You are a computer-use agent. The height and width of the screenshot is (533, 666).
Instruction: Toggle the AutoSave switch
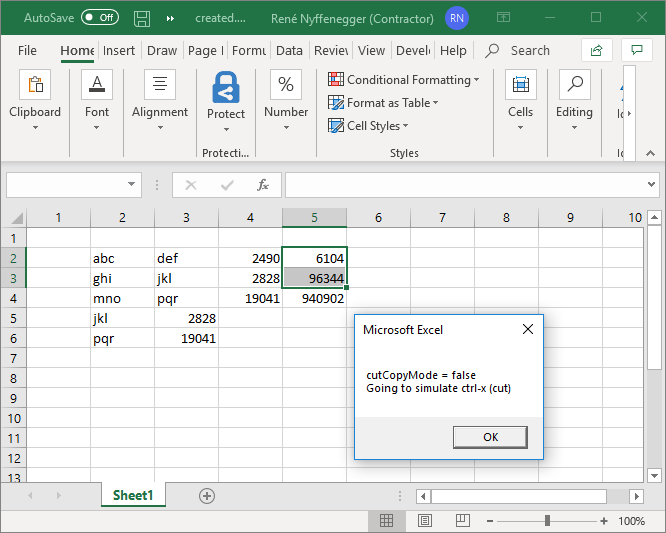click(x=99, y=18)
